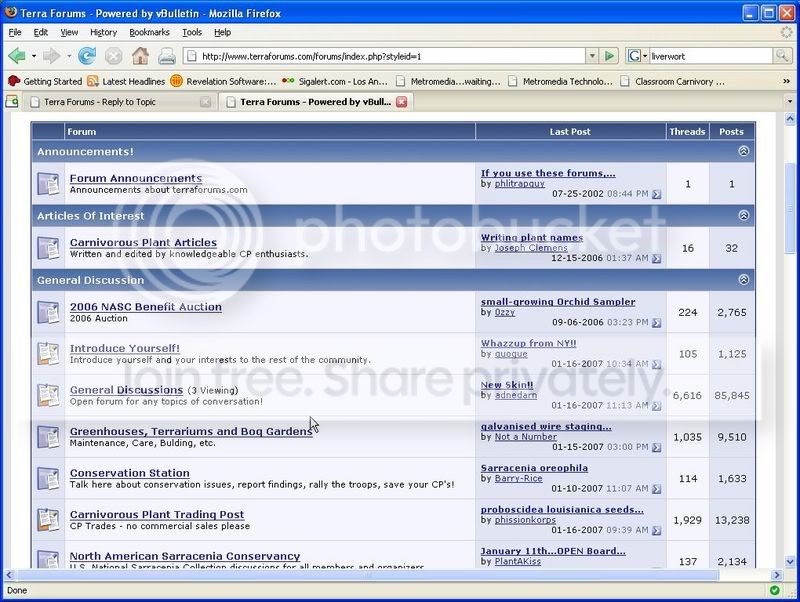Viewport: 800px width, 602px height.
Task: Switch to Terra Forums - Reply to Topic tab
Action: coord(120,102)
